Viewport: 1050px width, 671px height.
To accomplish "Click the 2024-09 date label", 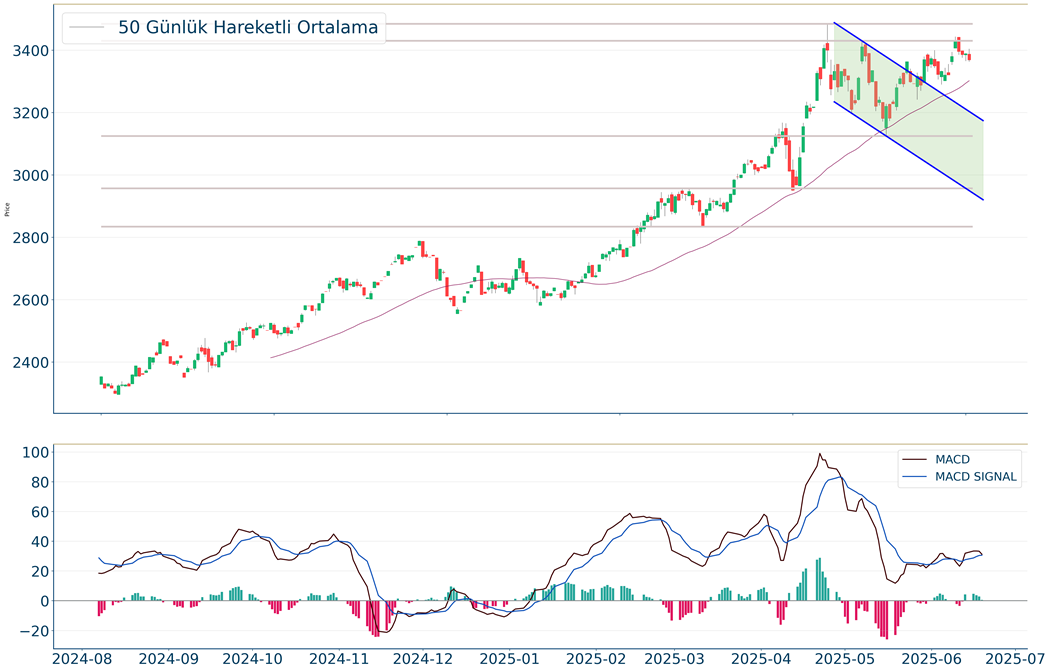I will pyautogui.click(x=169, y=658).
